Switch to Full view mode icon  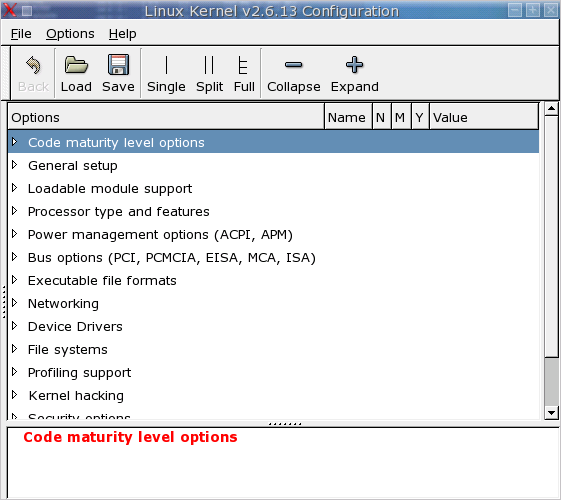243,65
